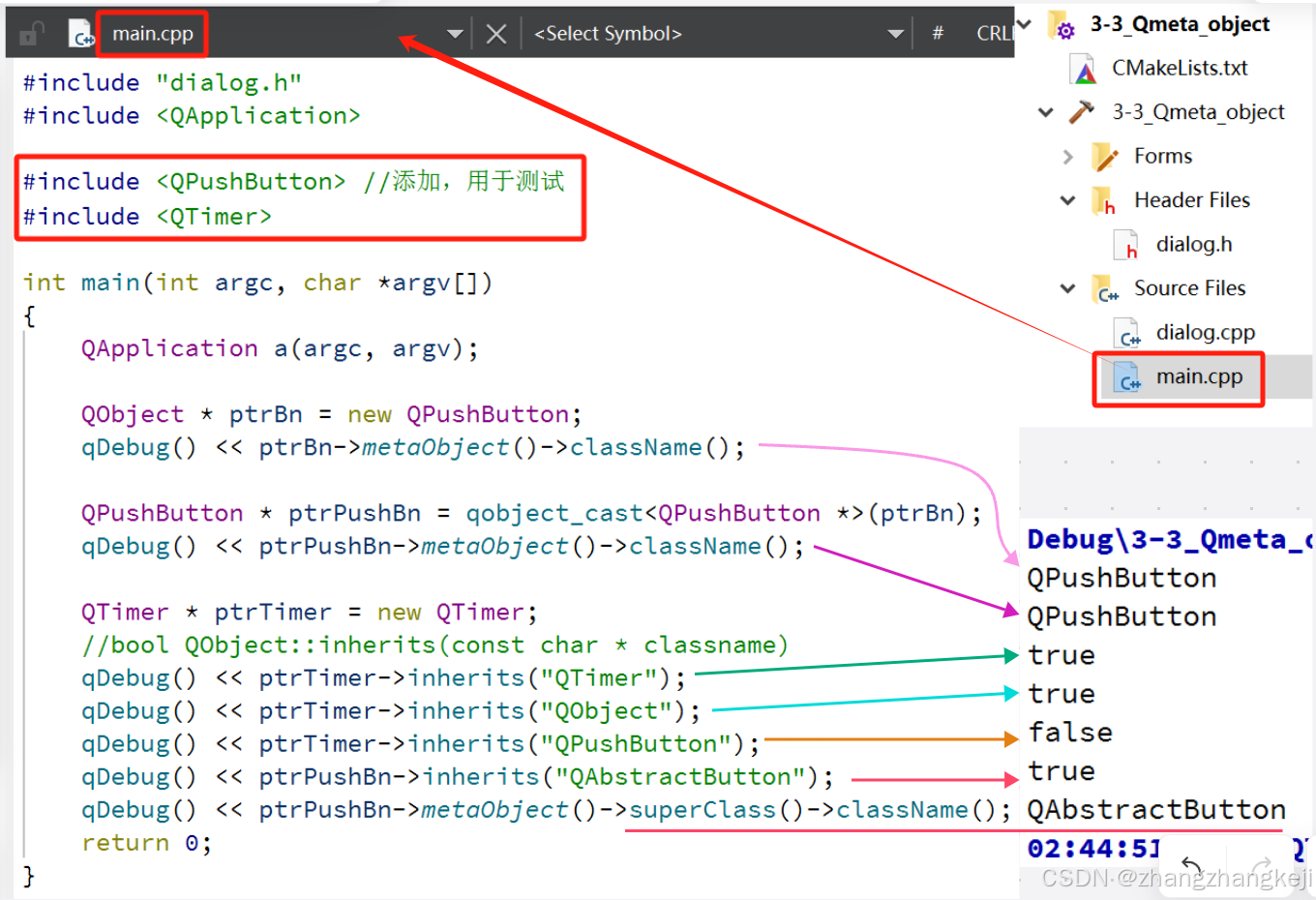Click the # button in editor toolbar
This screenshot has width=1316, height=900.
point(938,34)
